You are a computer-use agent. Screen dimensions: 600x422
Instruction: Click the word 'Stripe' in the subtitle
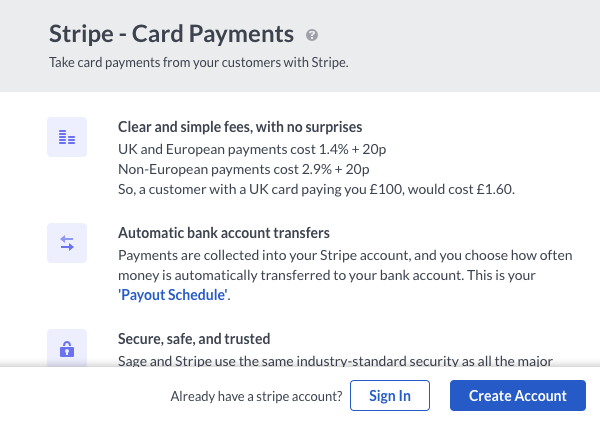pos(329,62)
